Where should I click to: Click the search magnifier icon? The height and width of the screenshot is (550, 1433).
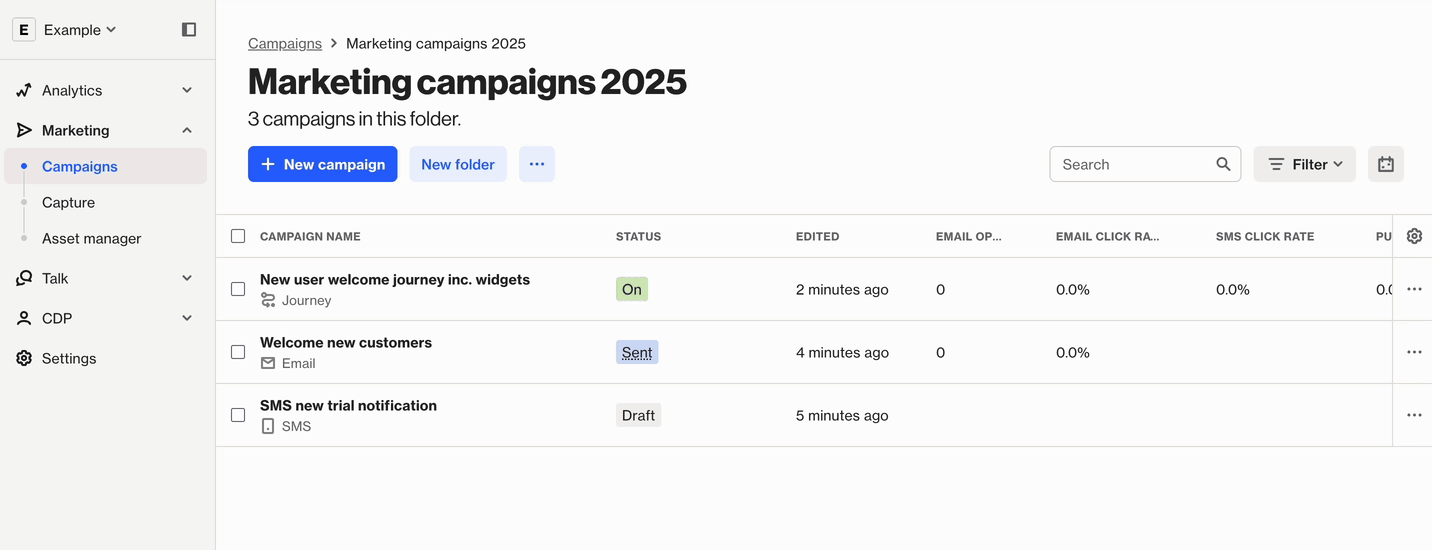coord(1223,164)
